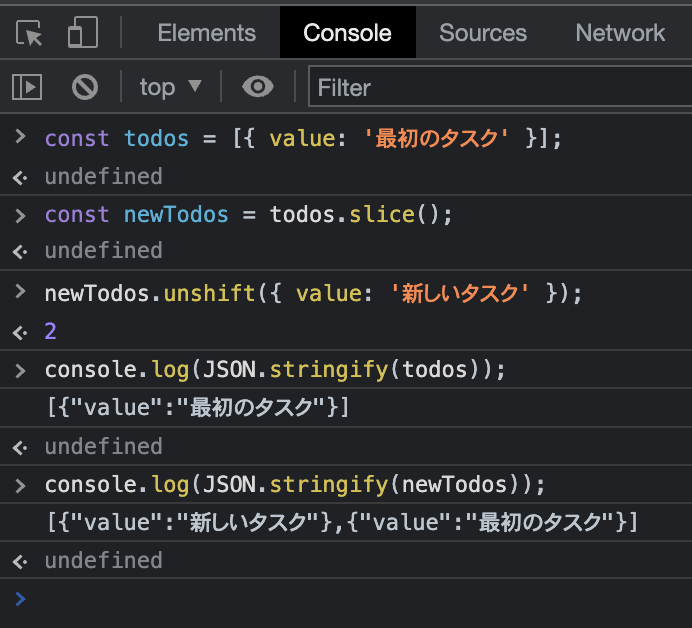The width and height of the screenshot is (692, 628).
Task: Open the Sources tab
Action: (x=483, y=33)
